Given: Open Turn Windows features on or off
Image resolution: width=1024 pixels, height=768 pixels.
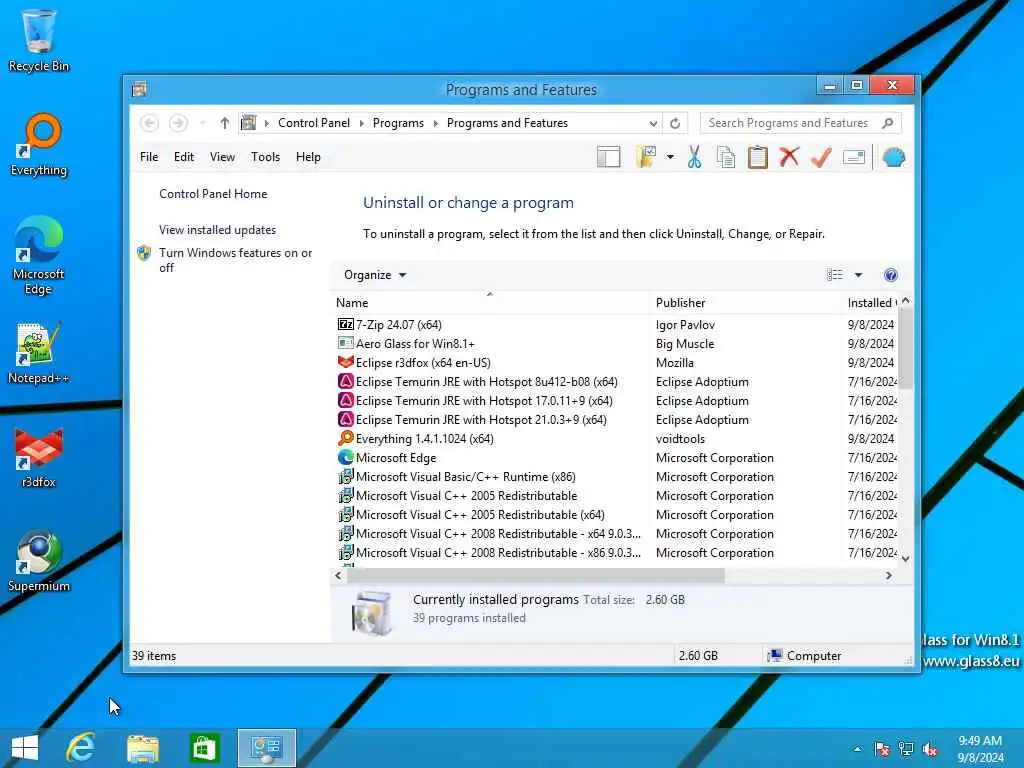Looking at the screenshot, I should [236, 260].
